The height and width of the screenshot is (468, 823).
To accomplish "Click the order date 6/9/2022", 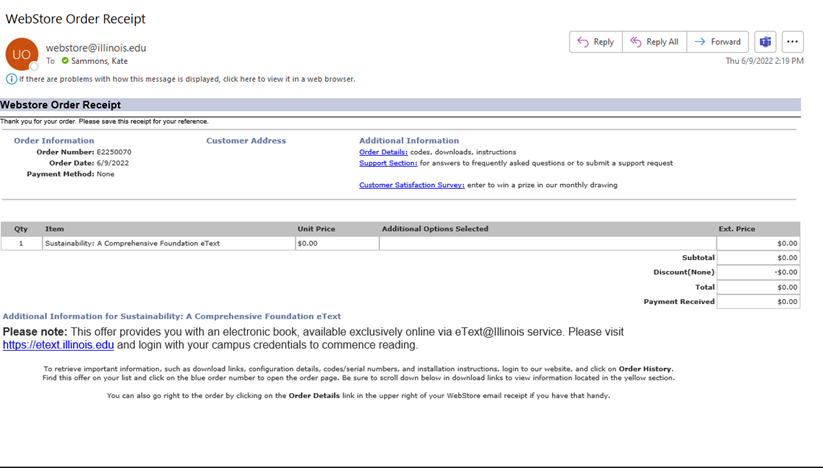I will (x=112, y=163).
